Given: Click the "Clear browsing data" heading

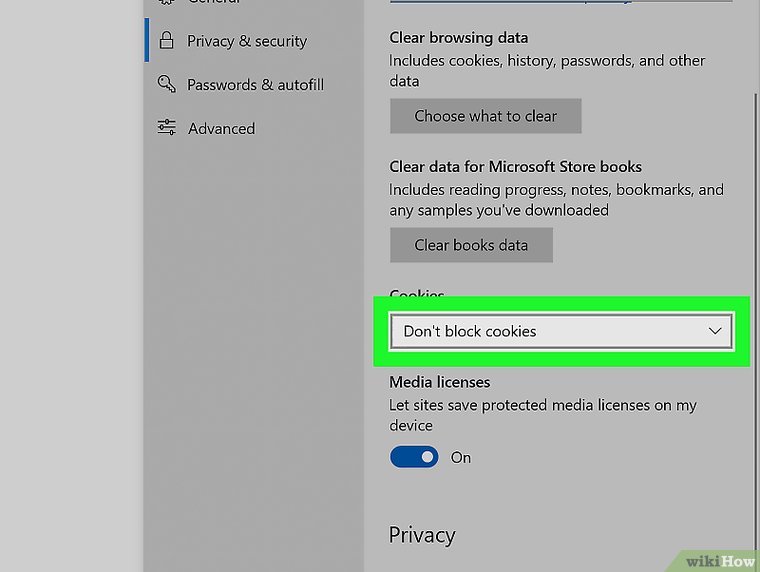Looking at the screenshot, I should 458,38.
